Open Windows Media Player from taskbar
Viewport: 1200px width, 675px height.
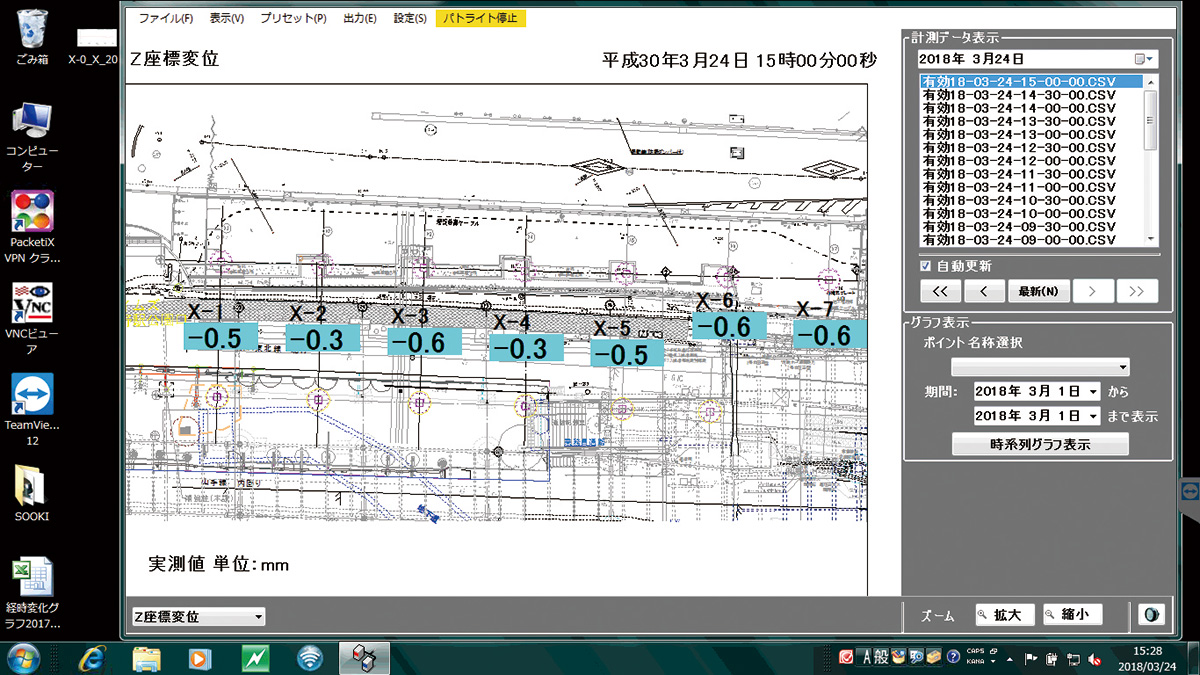[x=200, y=658]
